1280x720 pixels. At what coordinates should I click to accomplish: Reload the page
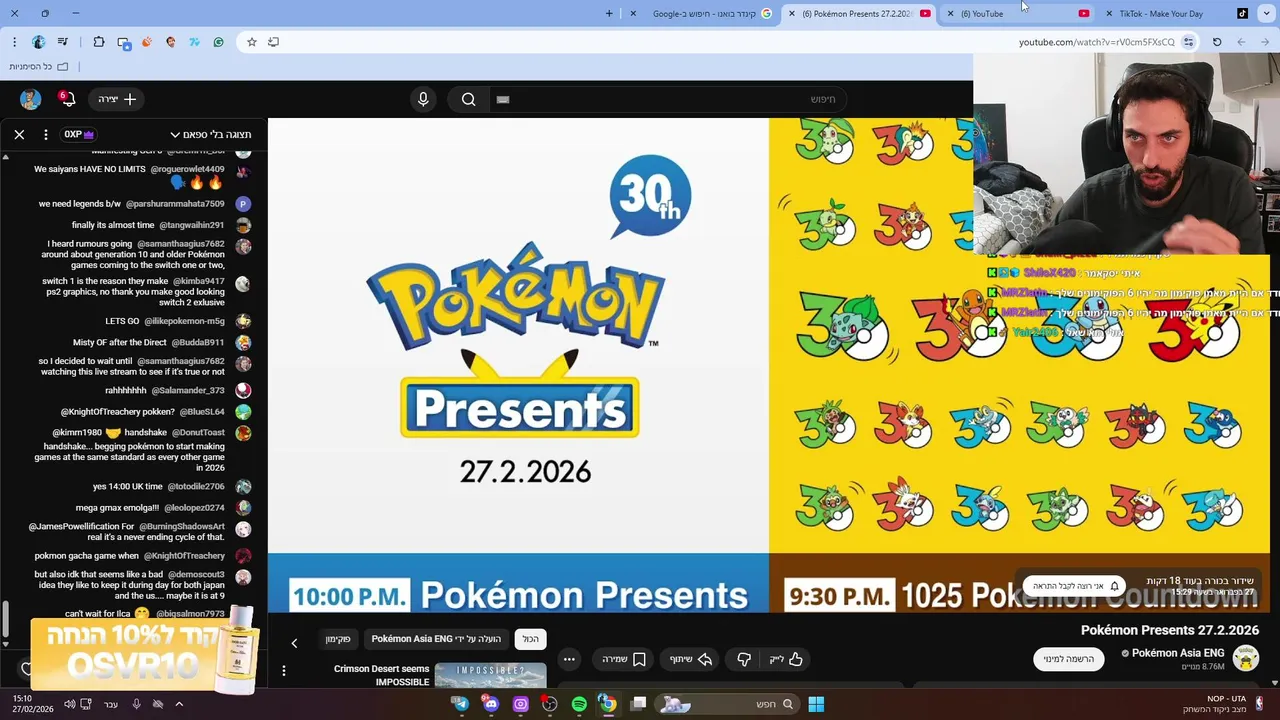1217,42
